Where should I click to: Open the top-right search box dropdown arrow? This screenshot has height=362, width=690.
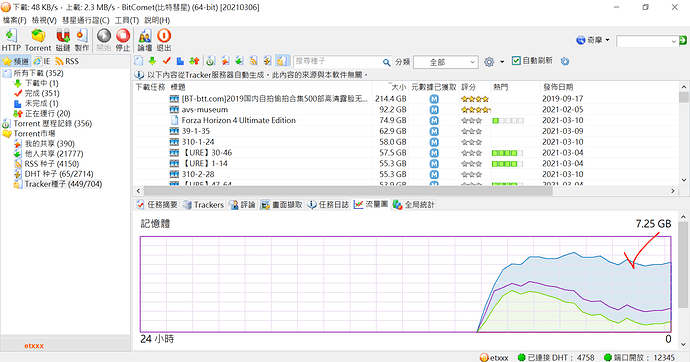tap(673, 41)
